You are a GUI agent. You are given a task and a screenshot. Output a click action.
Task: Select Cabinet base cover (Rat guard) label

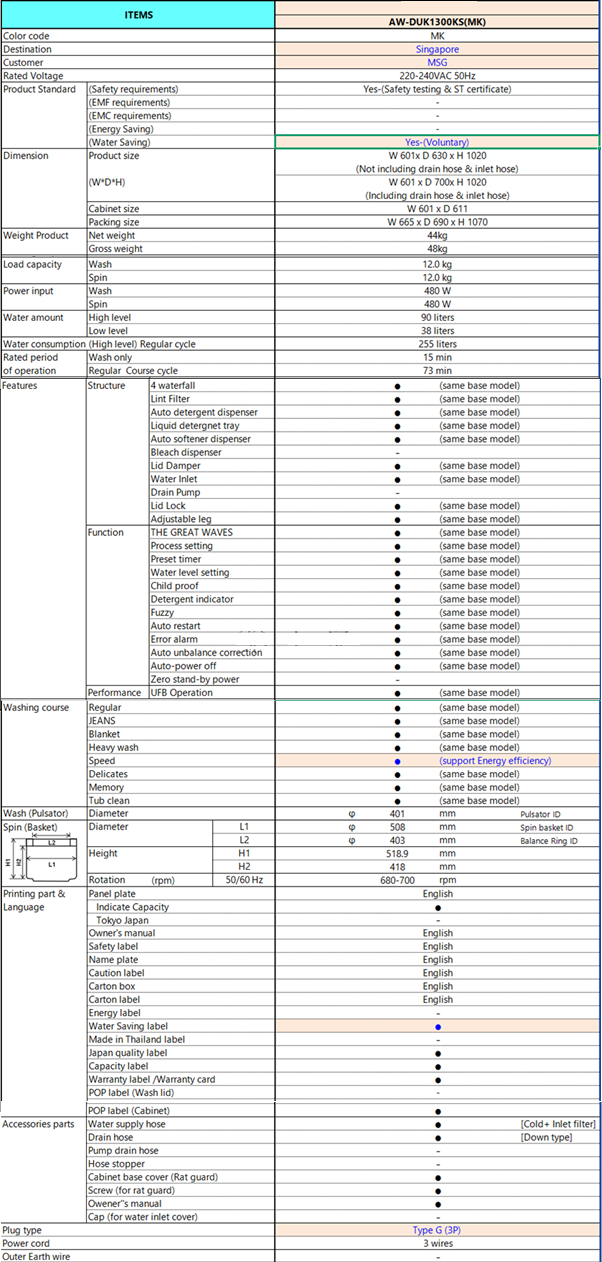(x=153, y=1177)
